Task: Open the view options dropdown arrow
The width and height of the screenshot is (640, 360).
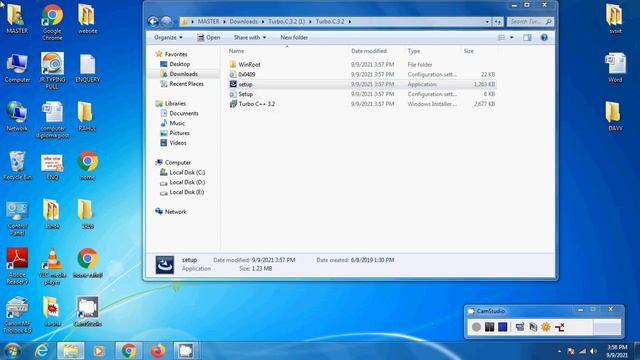Action: click(511, 38)
